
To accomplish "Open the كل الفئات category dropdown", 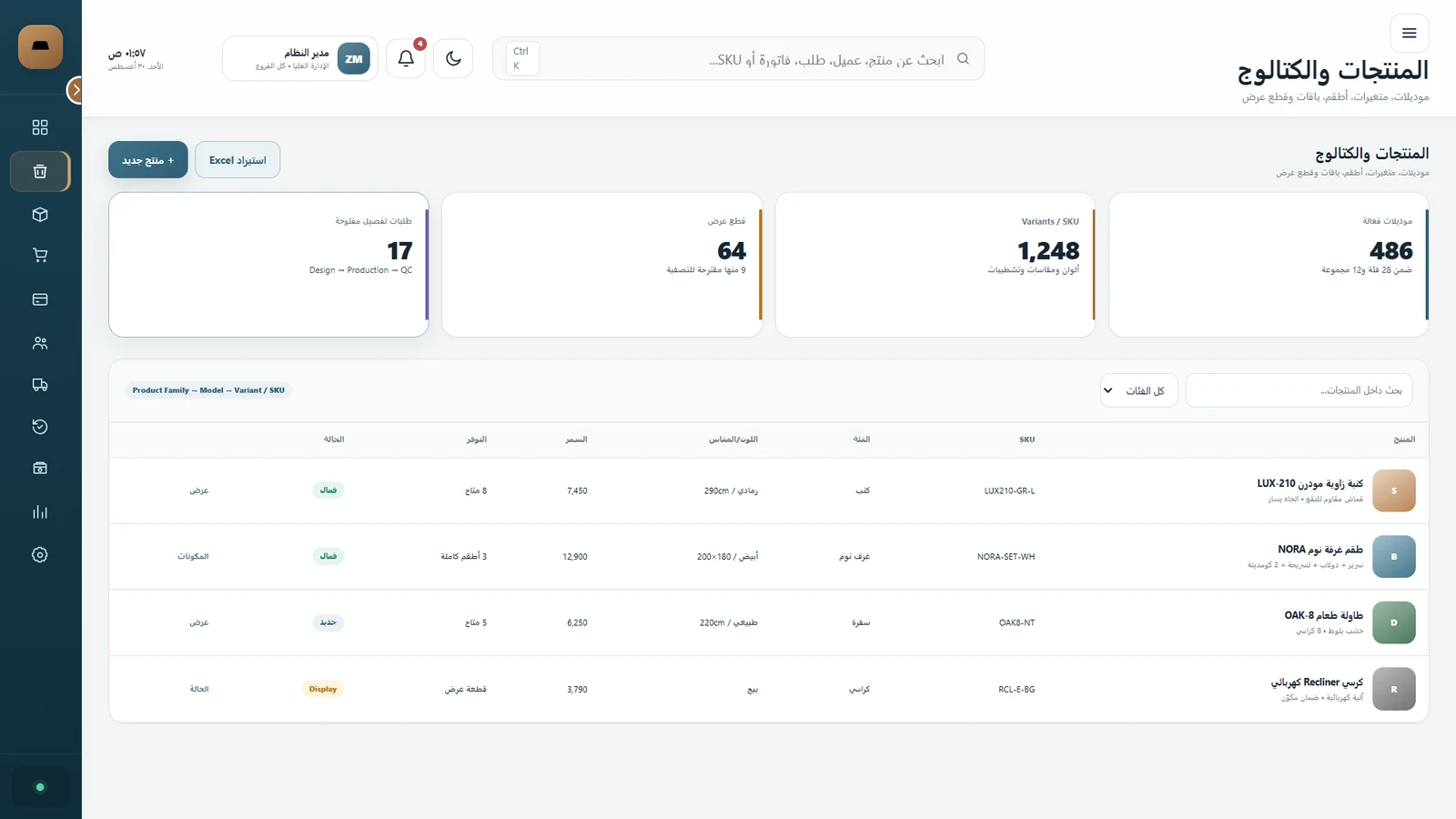I will tap(1138, 390).
